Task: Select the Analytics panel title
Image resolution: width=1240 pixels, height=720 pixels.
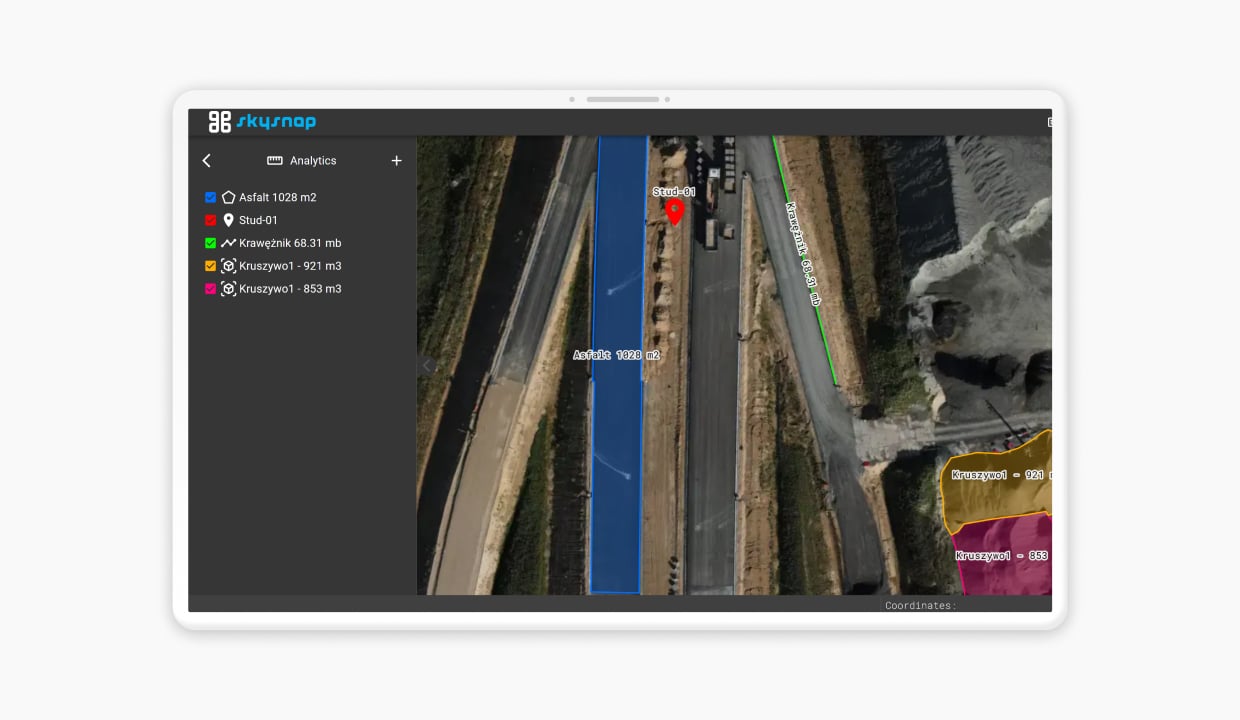Action: 313,161
